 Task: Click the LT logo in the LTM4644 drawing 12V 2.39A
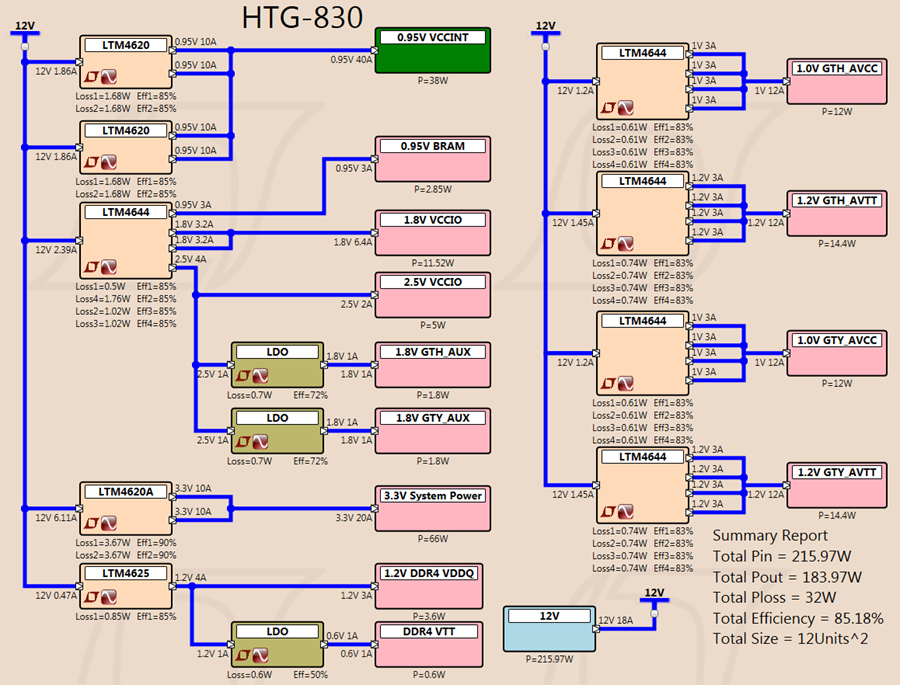[x=92, y=268]
